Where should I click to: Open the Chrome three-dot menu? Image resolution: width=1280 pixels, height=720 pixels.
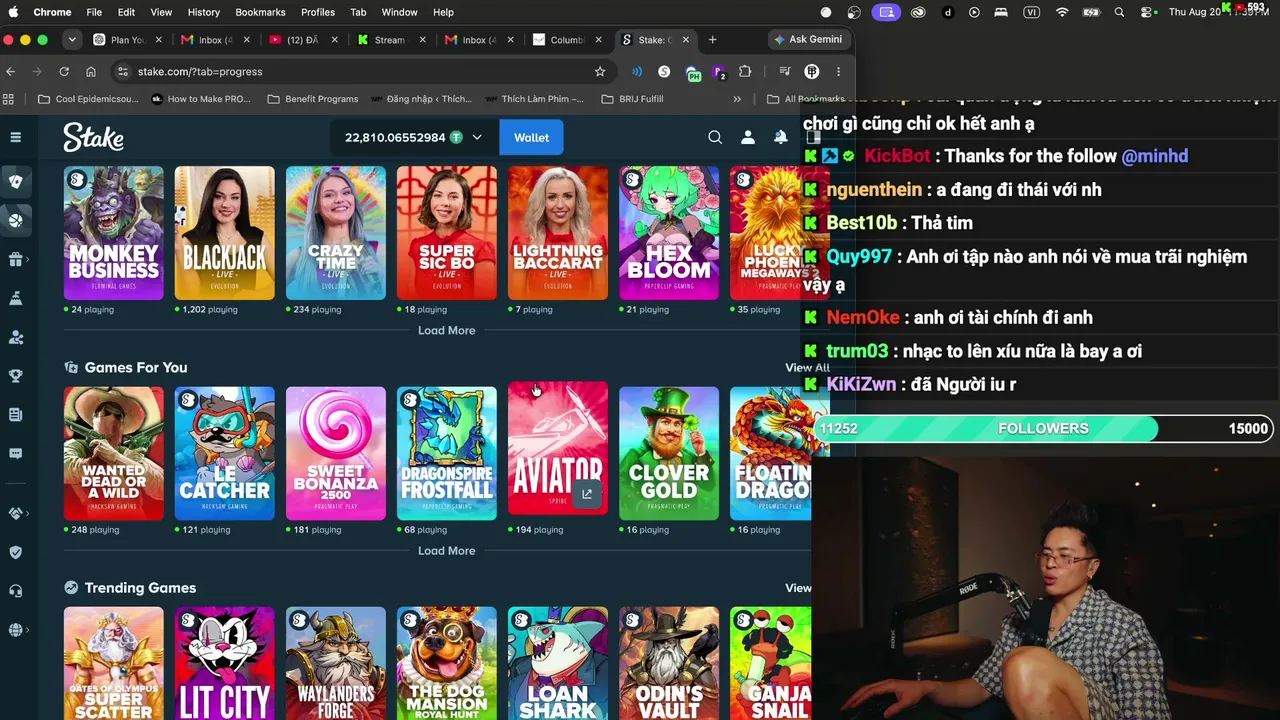tap(838, 72)
